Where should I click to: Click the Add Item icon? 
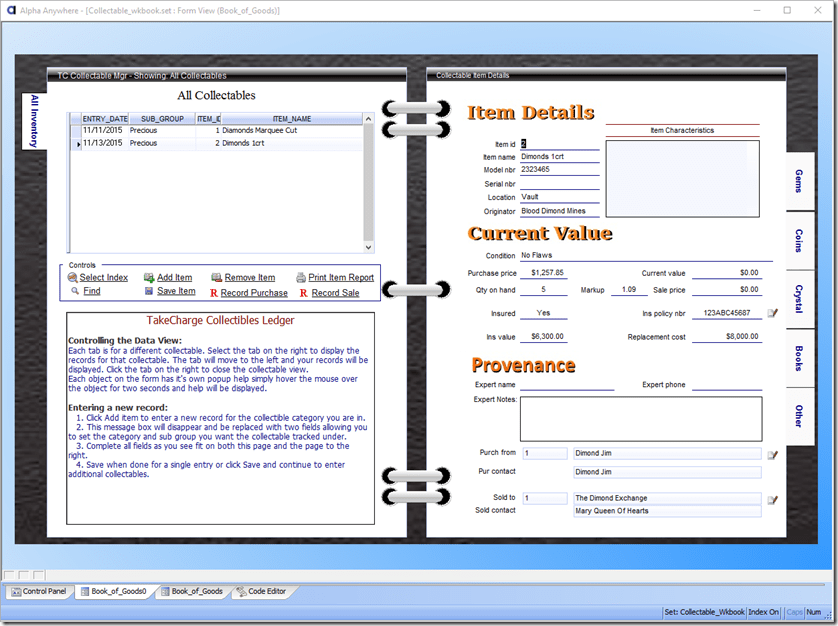(149, 278)
